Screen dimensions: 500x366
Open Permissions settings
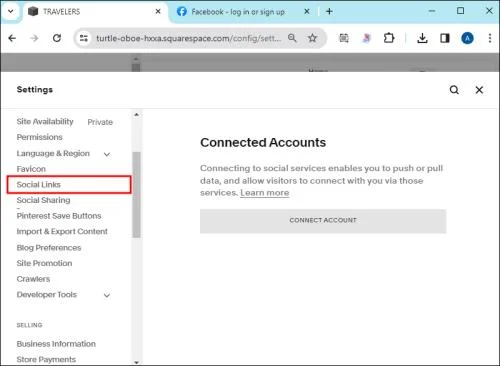coord(40,137)
